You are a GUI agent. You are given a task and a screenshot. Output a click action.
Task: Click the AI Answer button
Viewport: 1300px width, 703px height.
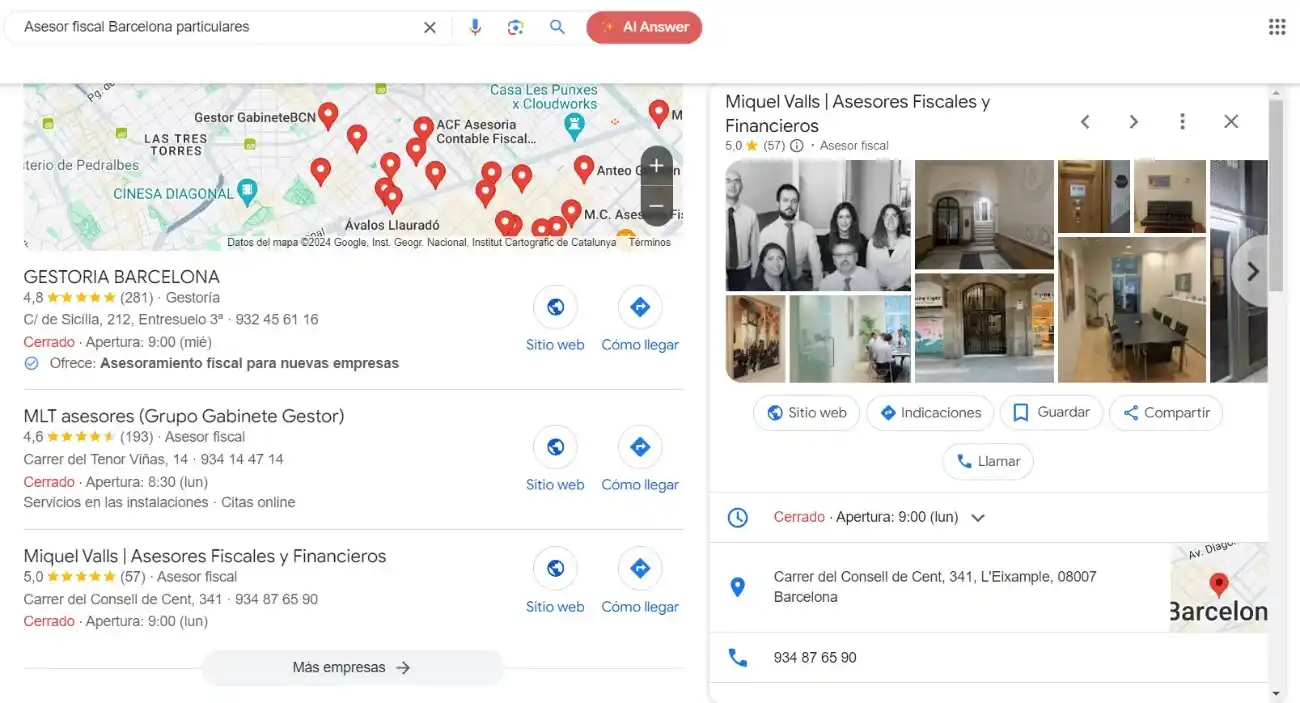[644, 27]
